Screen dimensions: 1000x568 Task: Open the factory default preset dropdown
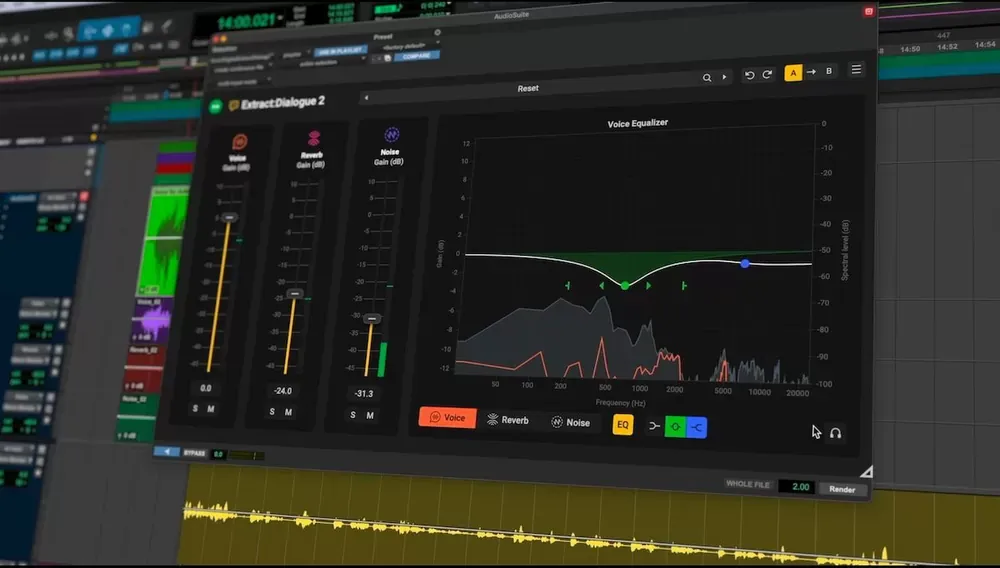(x=409, y=47)
